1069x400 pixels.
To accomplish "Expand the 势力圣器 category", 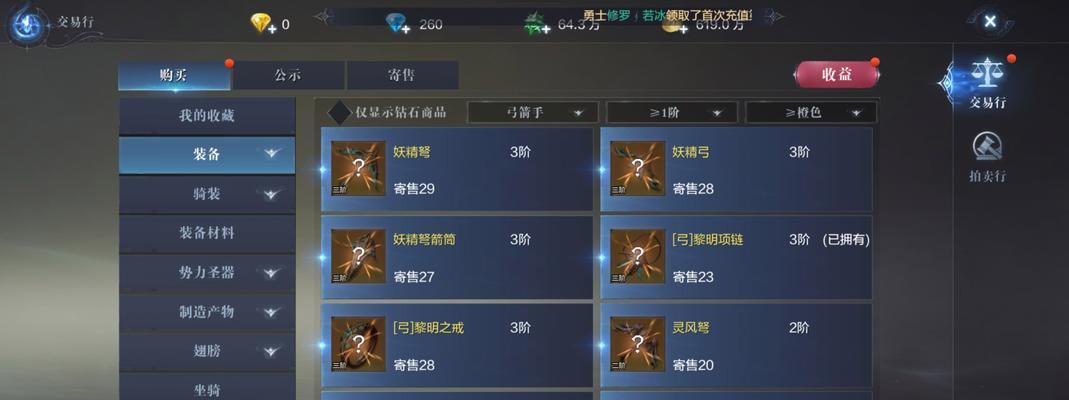I will tap(207, 273).
